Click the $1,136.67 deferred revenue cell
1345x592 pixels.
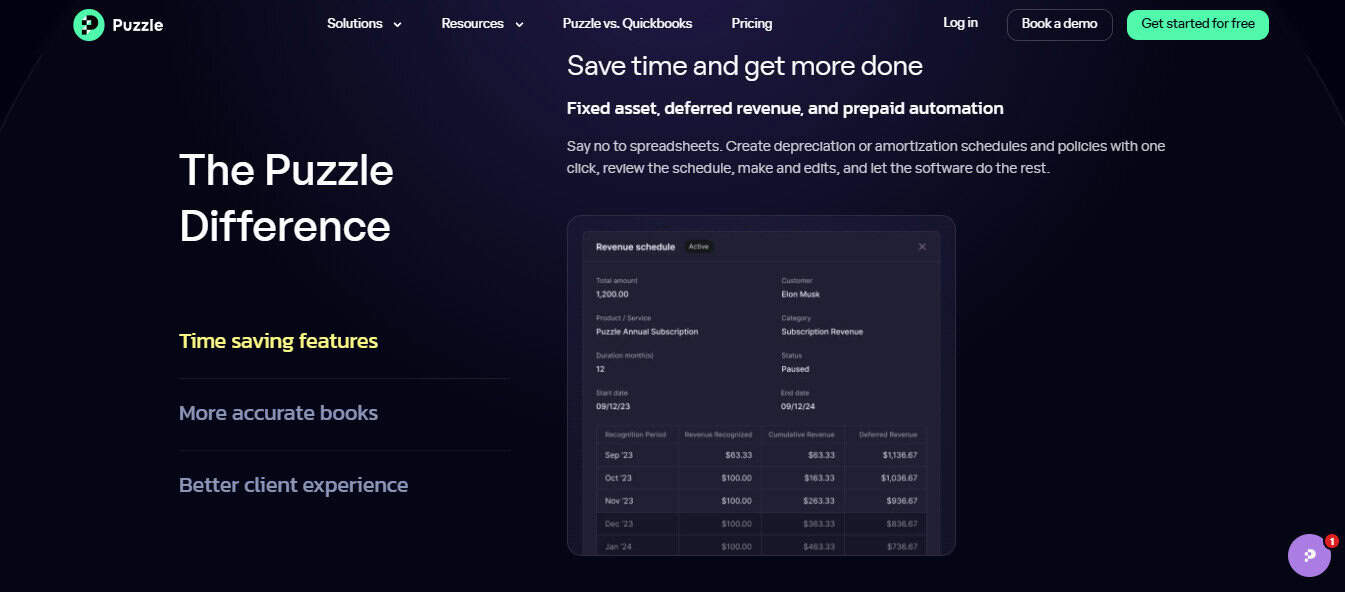pyautogui.click(x=899, y=455)
